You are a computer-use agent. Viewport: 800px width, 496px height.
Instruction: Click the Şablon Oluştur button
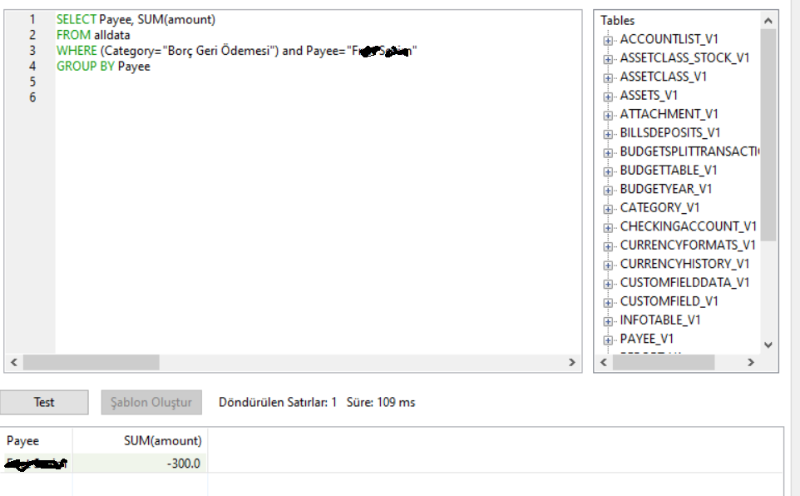click(x=151, y=403)
